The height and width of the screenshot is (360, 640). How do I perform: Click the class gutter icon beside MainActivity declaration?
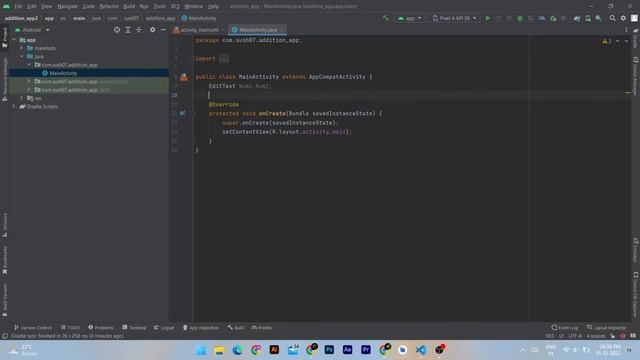click(184, 77)
